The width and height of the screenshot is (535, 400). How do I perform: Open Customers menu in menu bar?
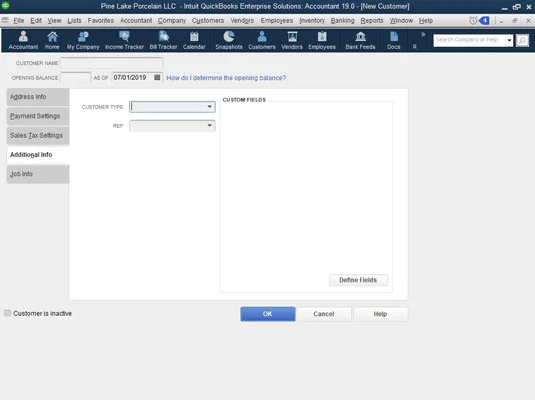(208, 20)
